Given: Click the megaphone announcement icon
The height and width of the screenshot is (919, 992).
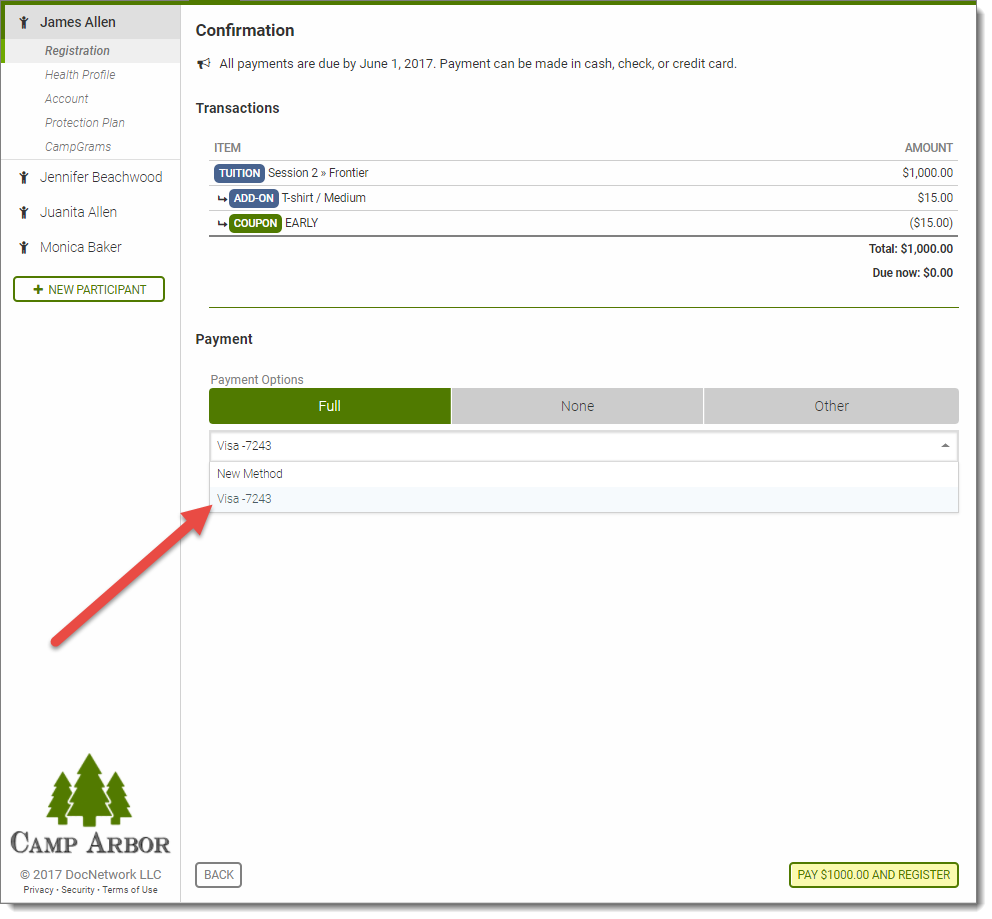Looking at the screenshot, I should point(204,64).
